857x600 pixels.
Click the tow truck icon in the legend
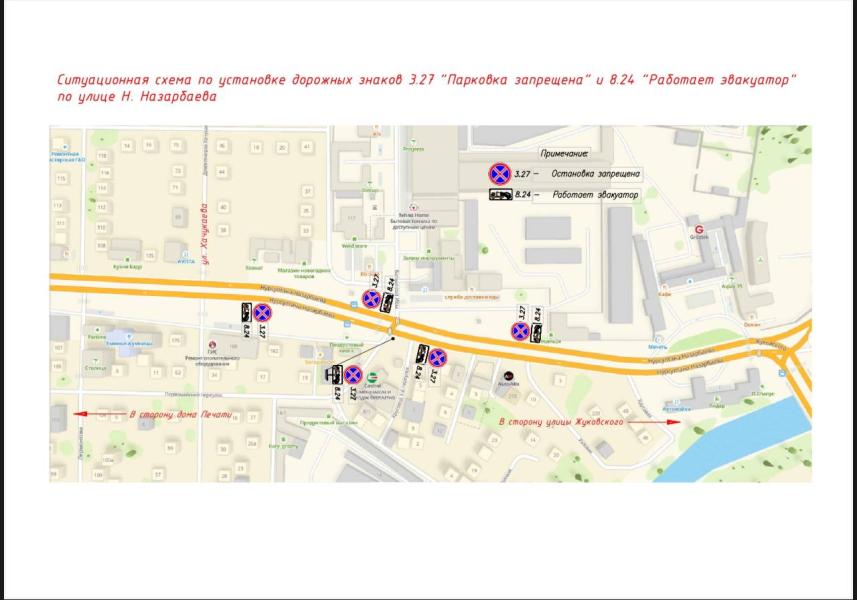click(x=498, y=196)
